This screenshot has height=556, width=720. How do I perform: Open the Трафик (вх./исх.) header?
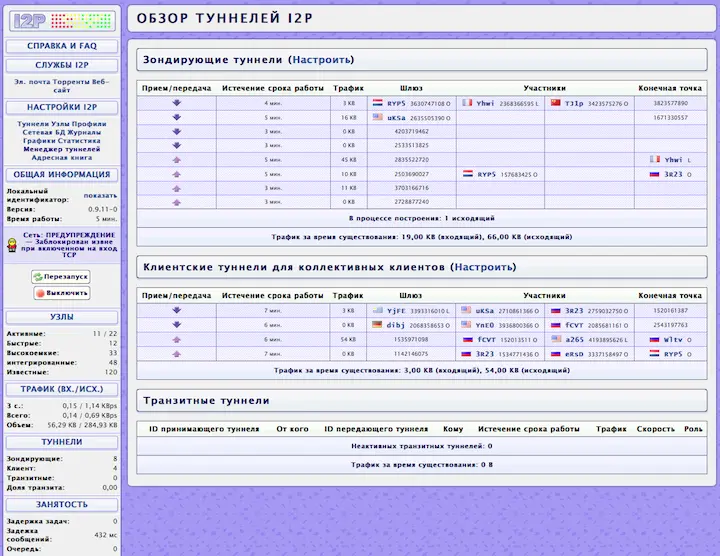(62, 389)
